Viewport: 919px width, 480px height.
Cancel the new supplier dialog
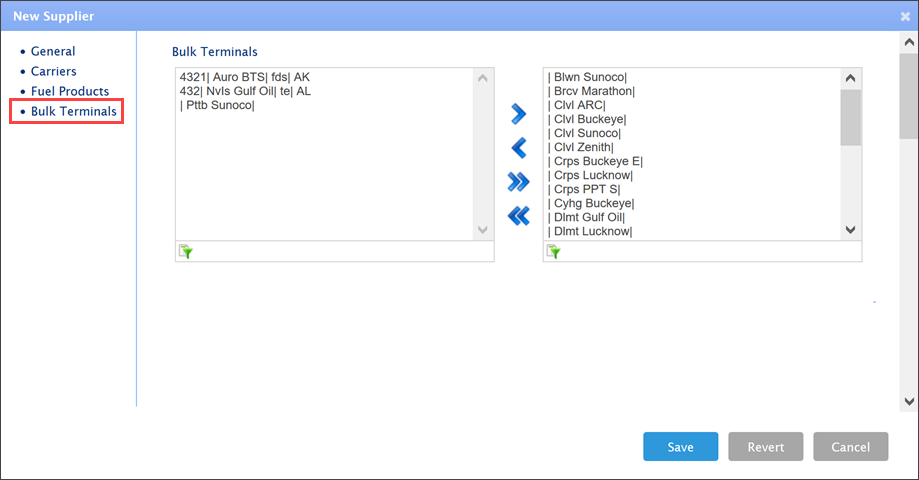coord(850,447)
